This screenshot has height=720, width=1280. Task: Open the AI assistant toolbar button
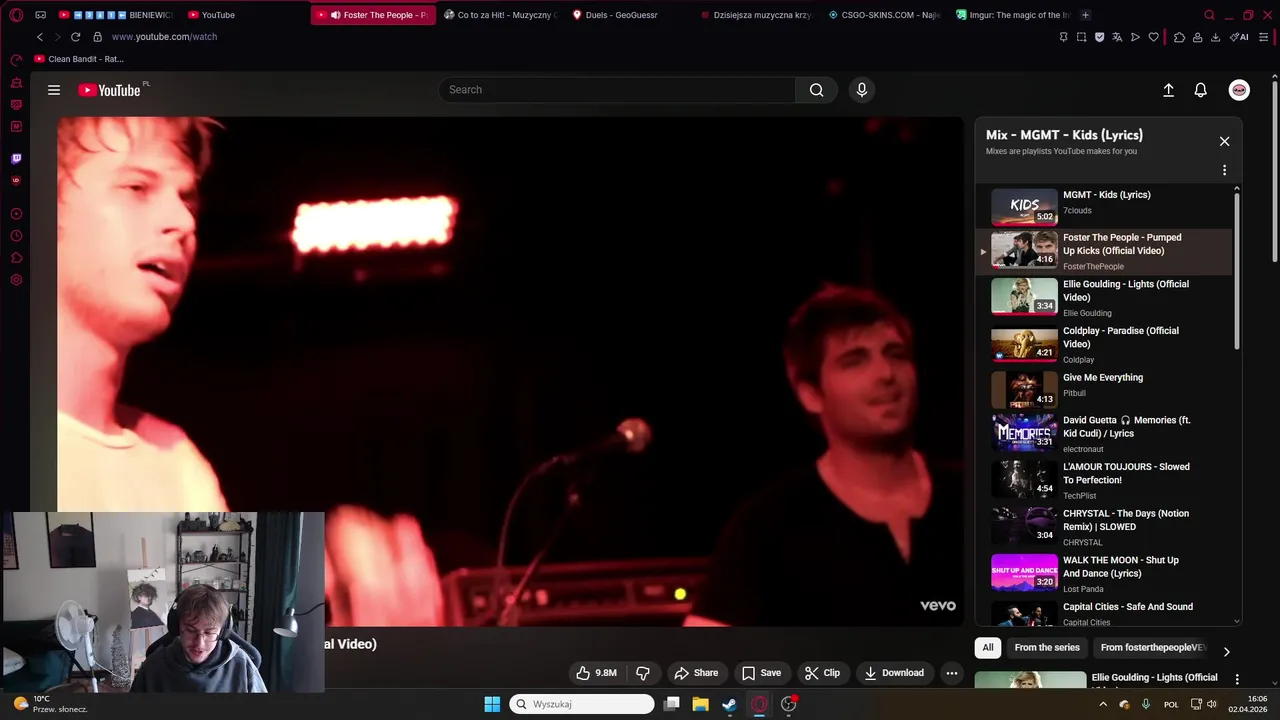coord(1239,37)
